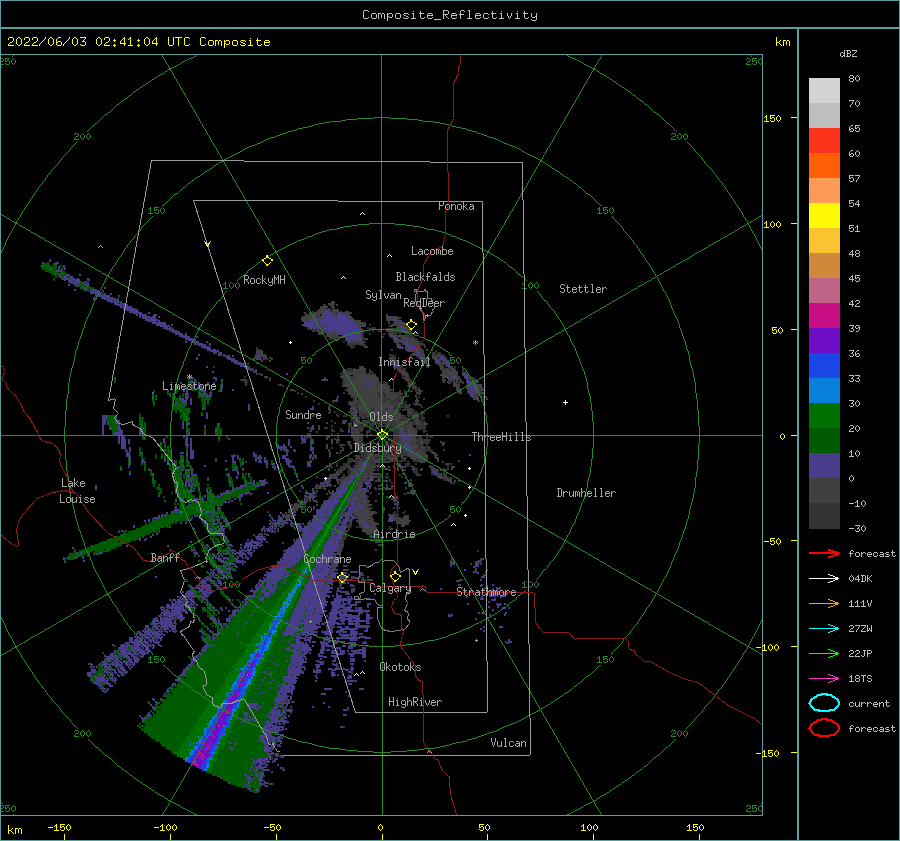The width and height of the screenshot is (900, 841).
Task: Click the white asterisk above Limestone label
Action: pos(189,377)
